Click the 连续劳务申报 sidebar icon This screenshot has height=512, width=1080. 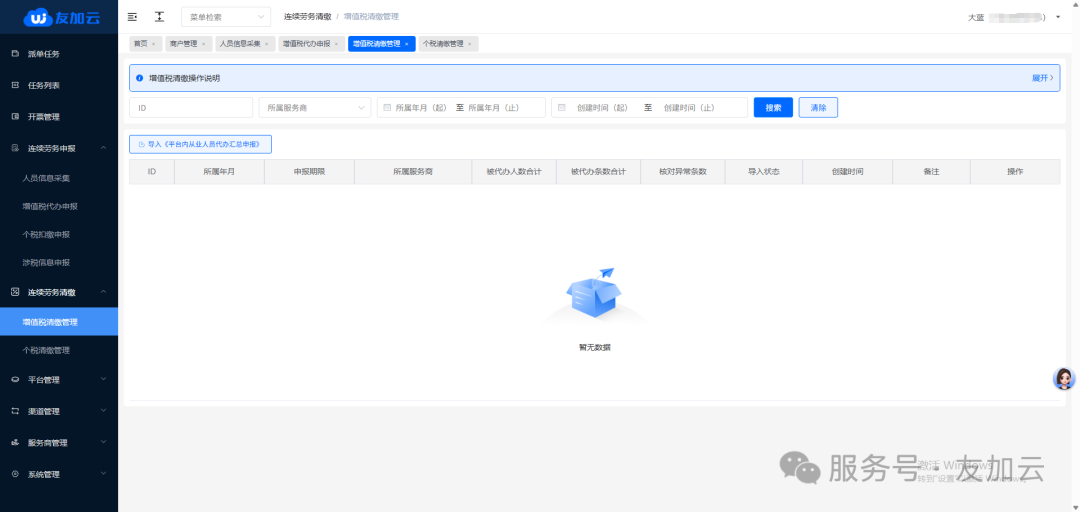click(x=15, y=147)
